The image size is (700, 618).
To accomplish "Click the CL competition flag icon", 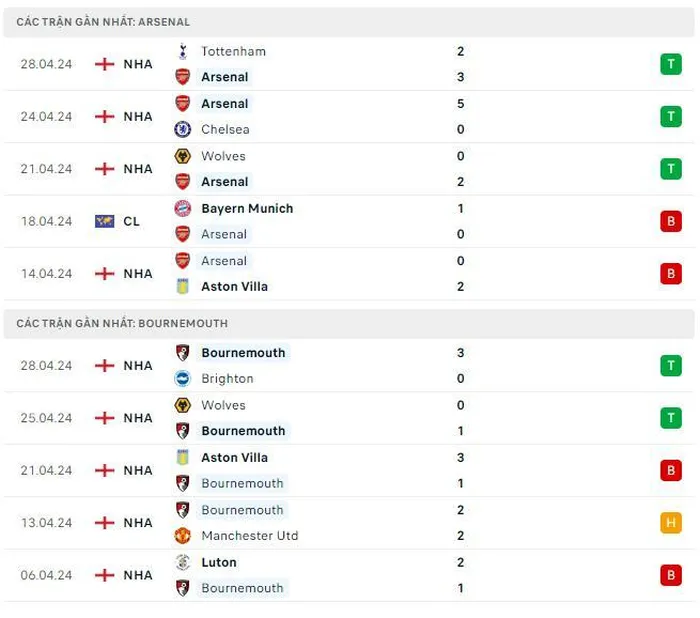I will pos(104,221).
